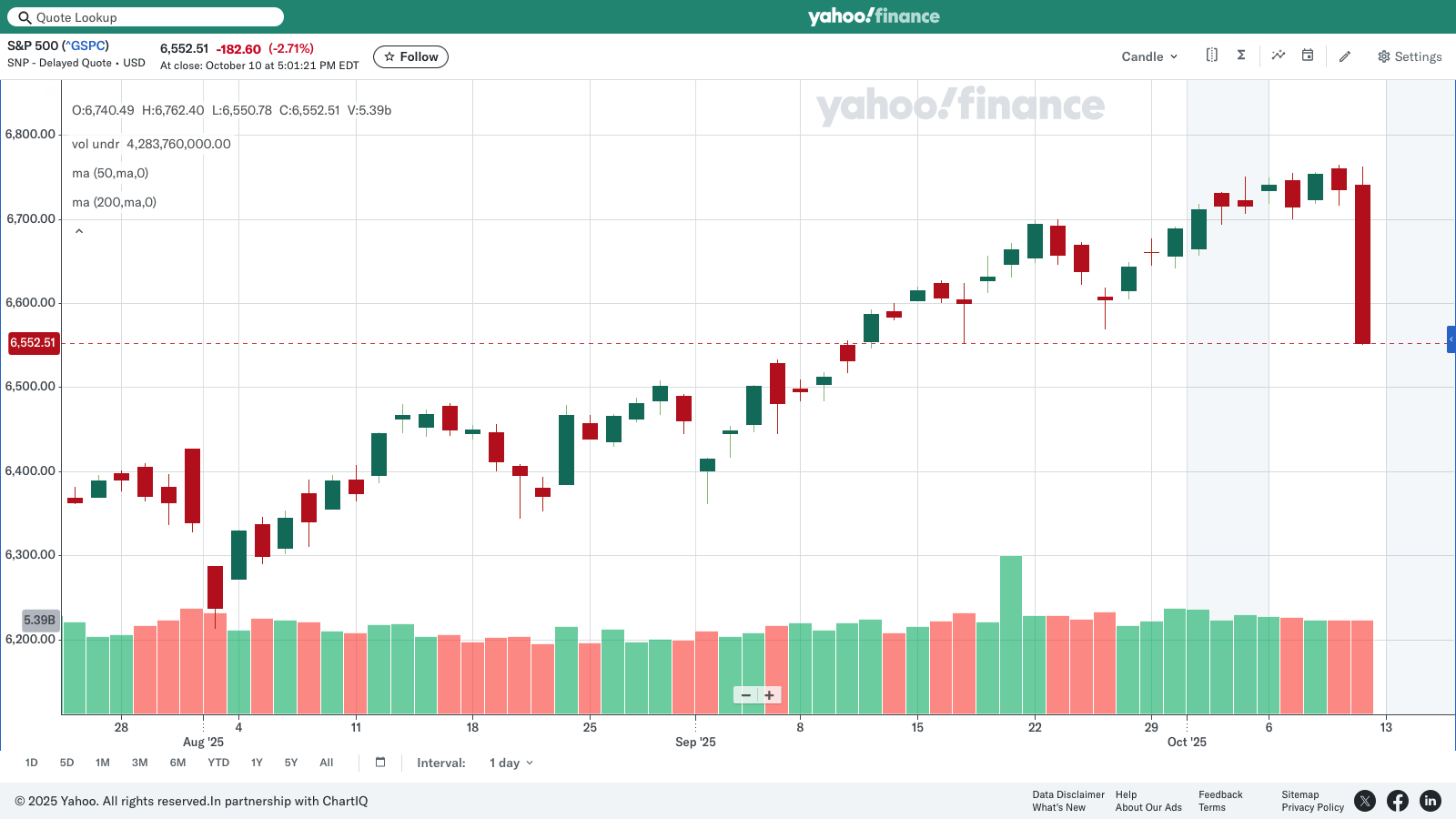The image size is (1456, 819).
Task: Collapse the indicator legend with the caret
Action: 79,231
